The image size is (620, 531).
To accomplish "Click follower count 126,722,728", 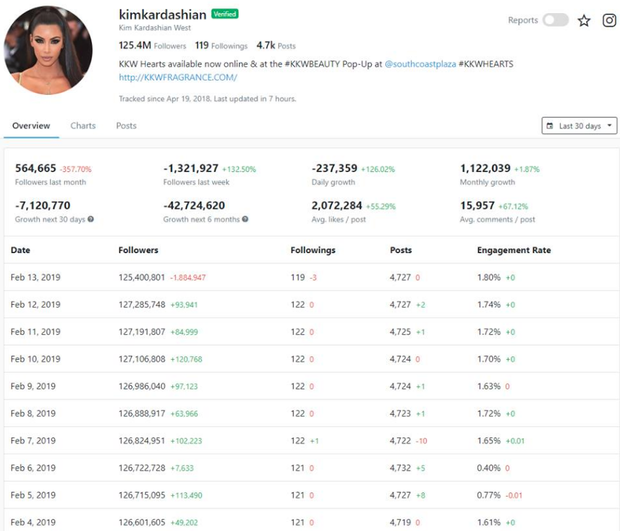I will [142, 468].
